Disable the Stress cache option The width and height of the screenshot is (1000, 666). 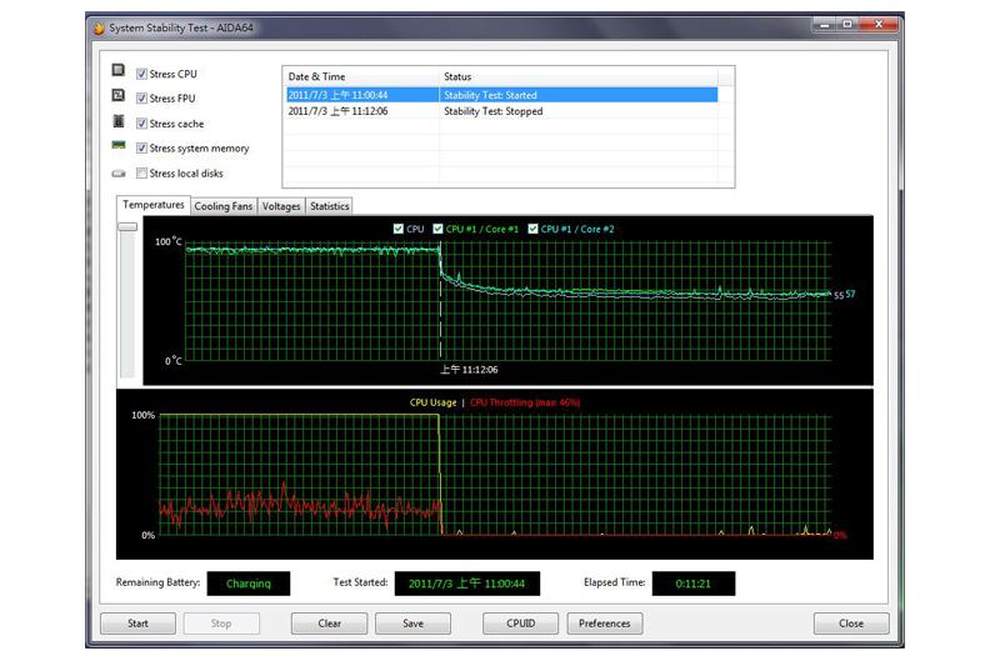pos(142,123)
